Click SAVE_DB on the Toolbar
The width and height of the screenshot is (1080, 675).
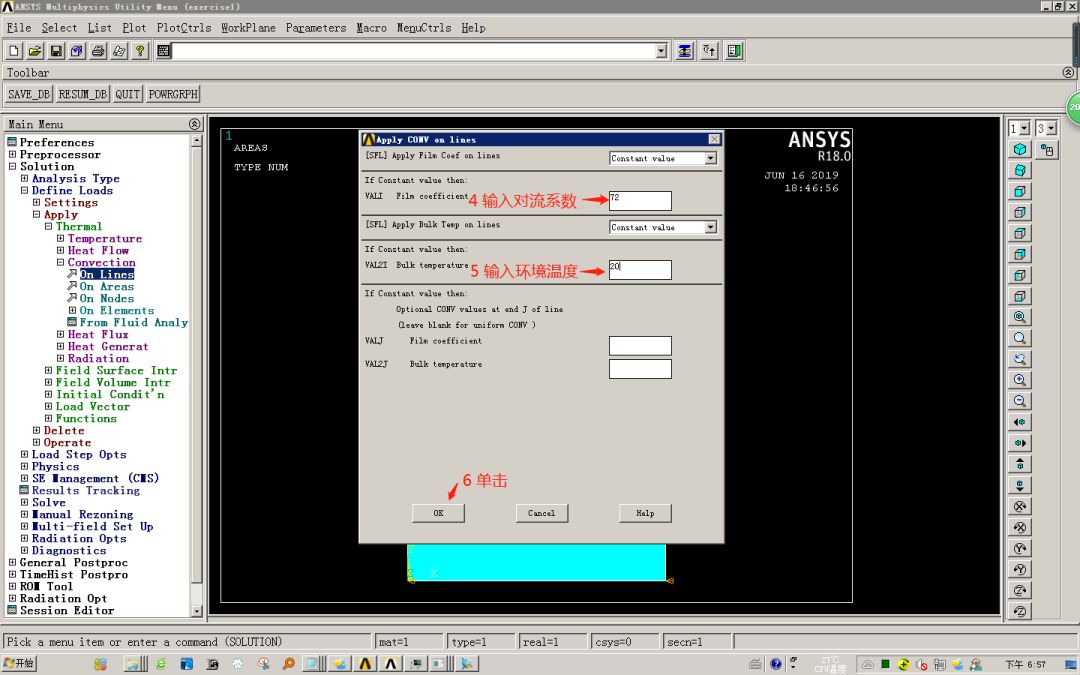click(28, 93)
